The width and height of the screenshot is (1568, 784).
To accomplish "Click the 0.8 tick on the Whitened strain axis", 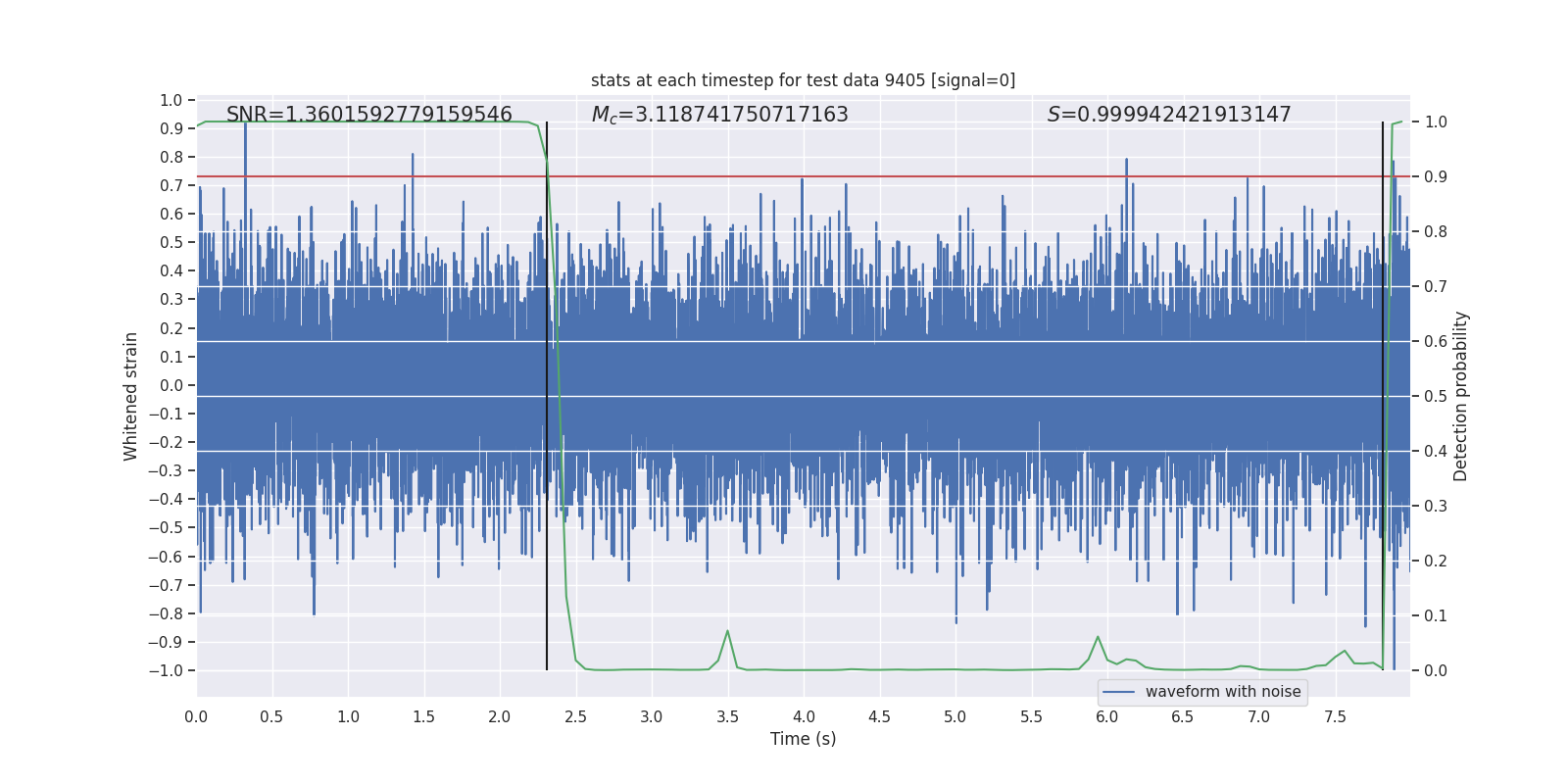I will coord(171,157).
